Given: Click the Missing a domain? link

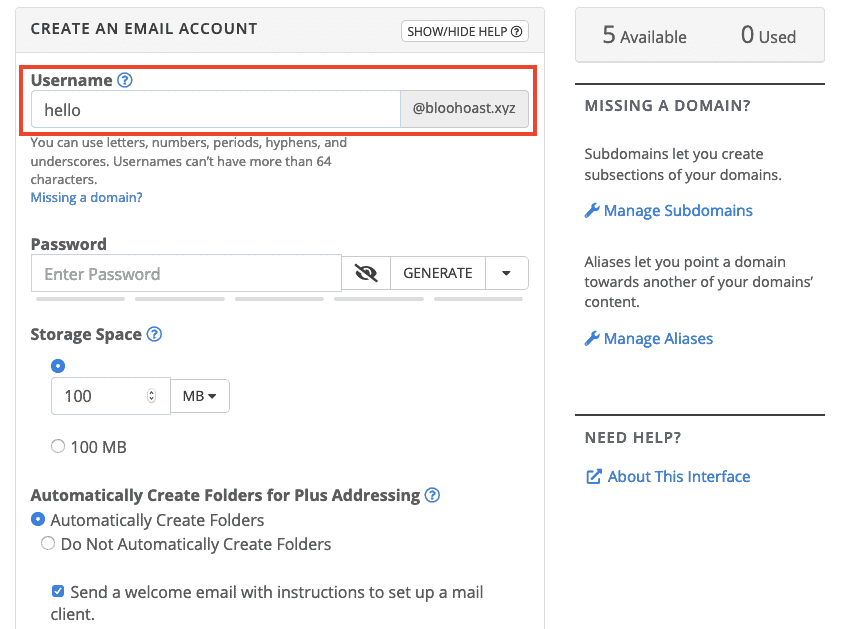Looking at the screenshot, I should click(86, 197).
